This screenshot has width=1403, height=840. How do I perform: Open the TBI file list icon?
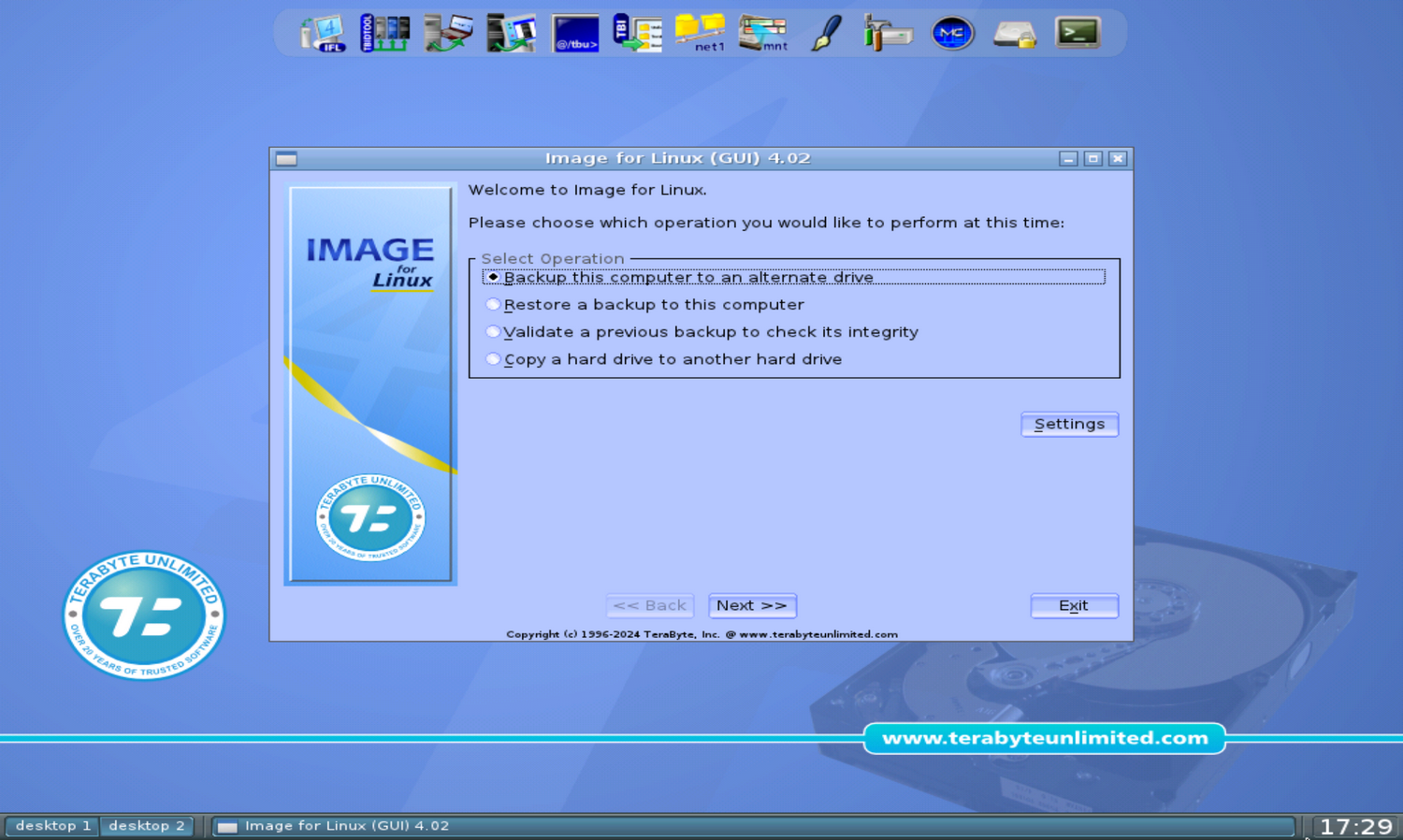[x=638, y=34]
